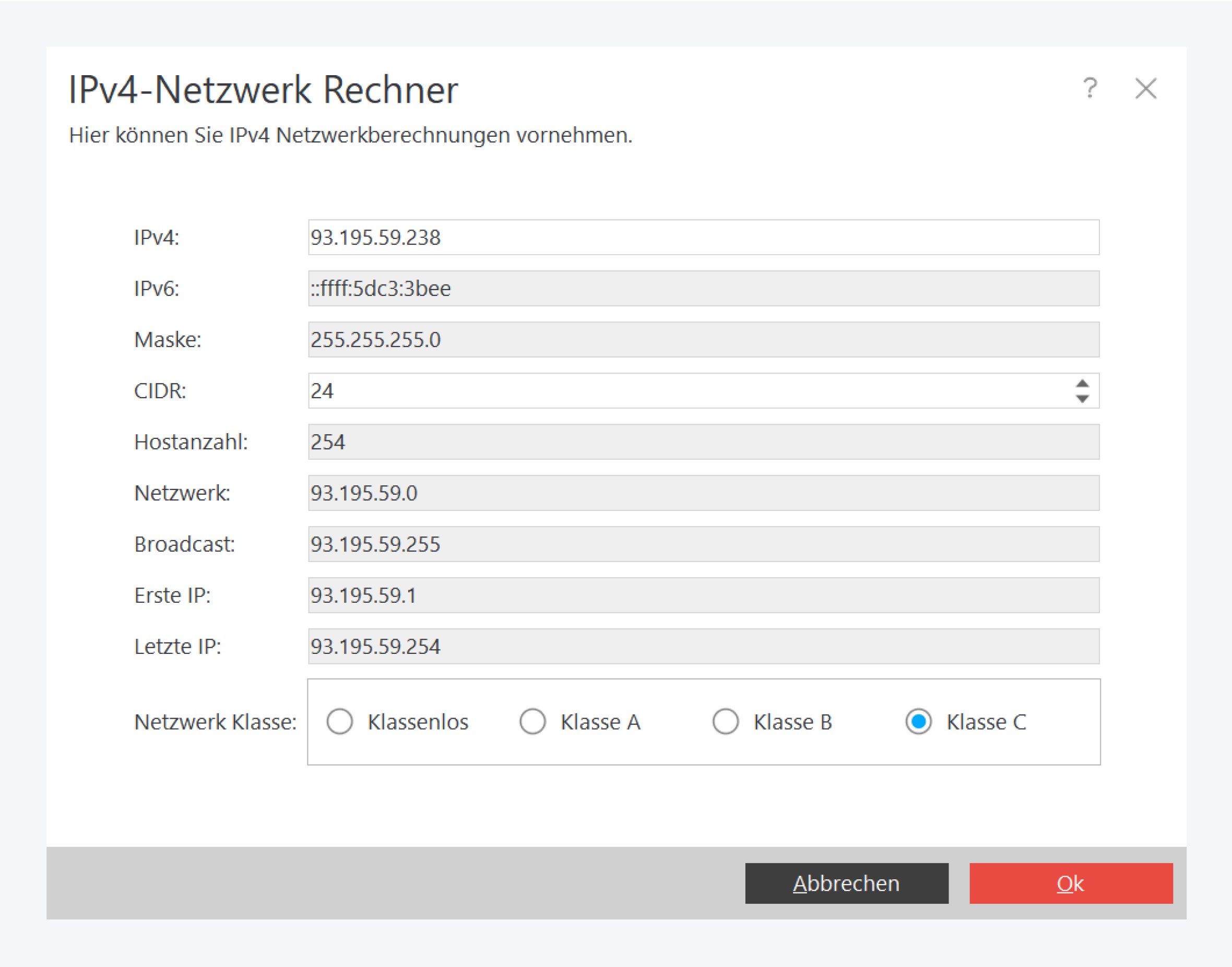Click into the IPv4 address field
Image resolution: width=1232 pixels, height=967 pixels.
click(x=704, y=237)
